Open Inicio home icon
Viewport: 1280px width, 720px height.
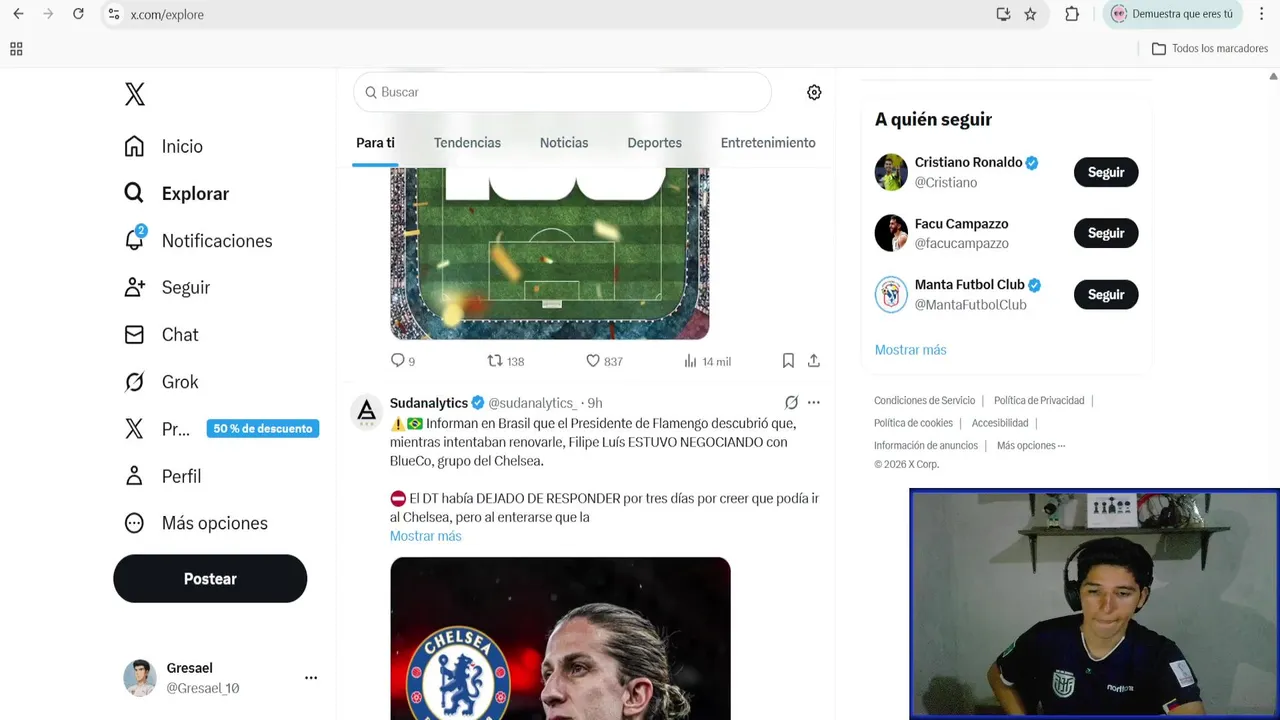pos(134,146)
